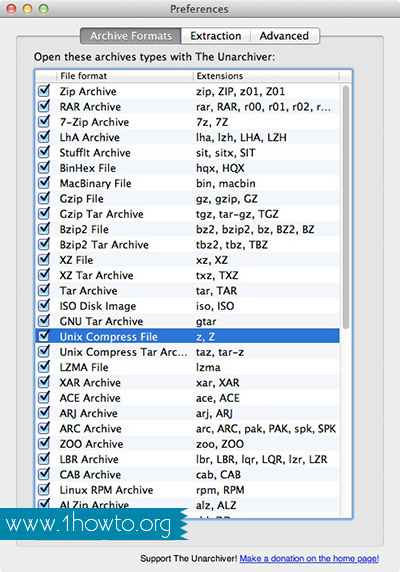Click the 'arc, ARC, pak, PAK, spk, SPK' cell
This screenshot has height=572, width=400.
coord(266,428)
